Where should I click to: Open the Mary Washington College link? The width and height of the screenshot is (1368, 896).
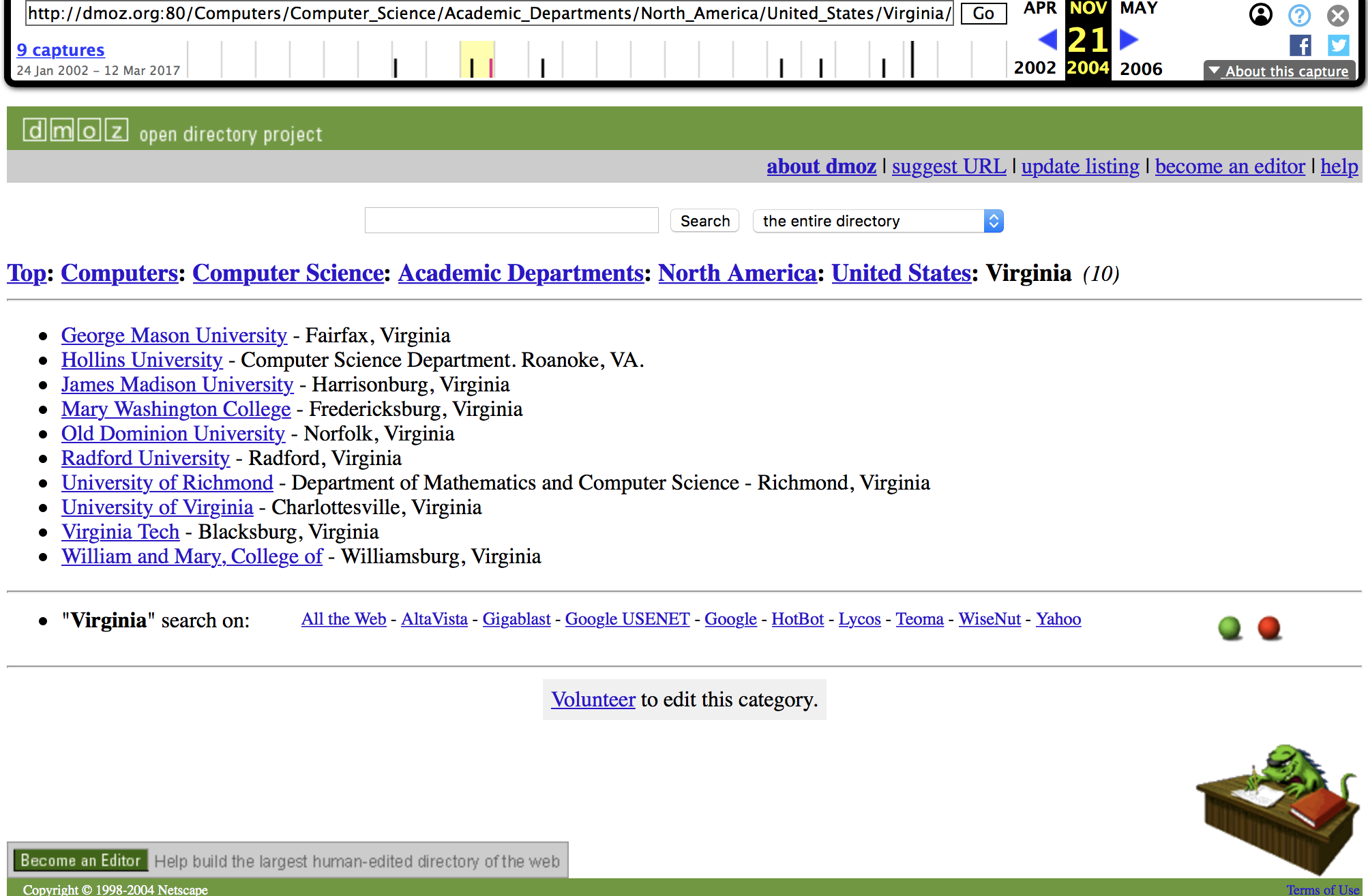[x=176, y=409]
